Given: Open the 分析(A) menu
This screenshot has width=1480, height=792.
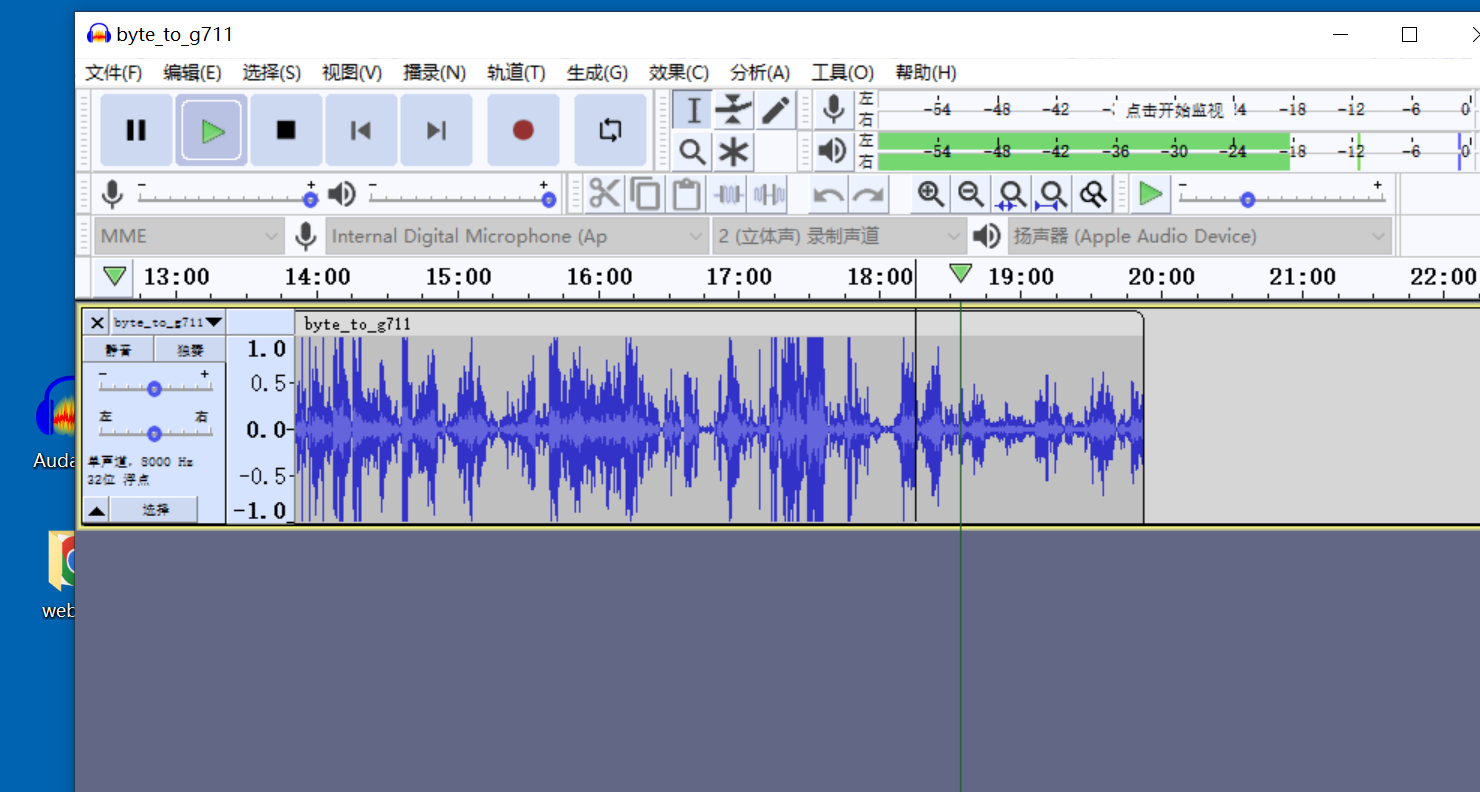Looking at the screenshot, I should pyautogui.click(x=760, y=72).
